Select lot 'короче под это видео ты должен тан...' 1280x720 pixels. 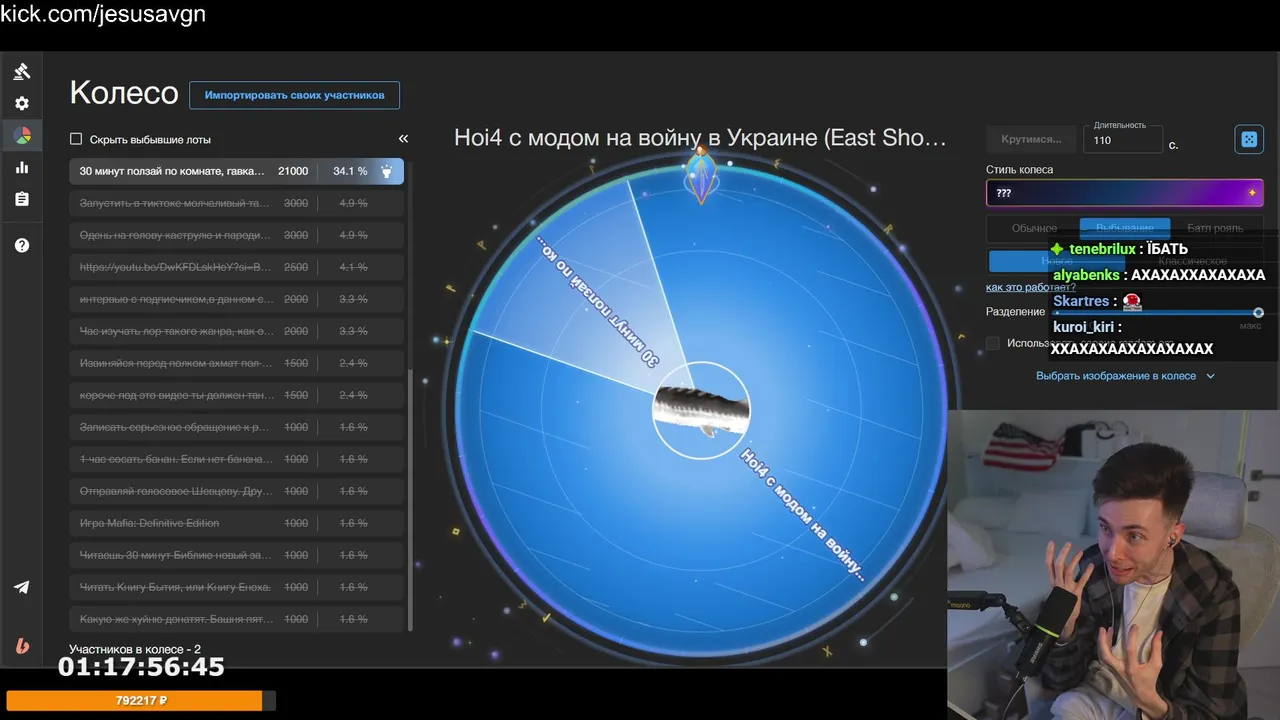coord(237,395)
